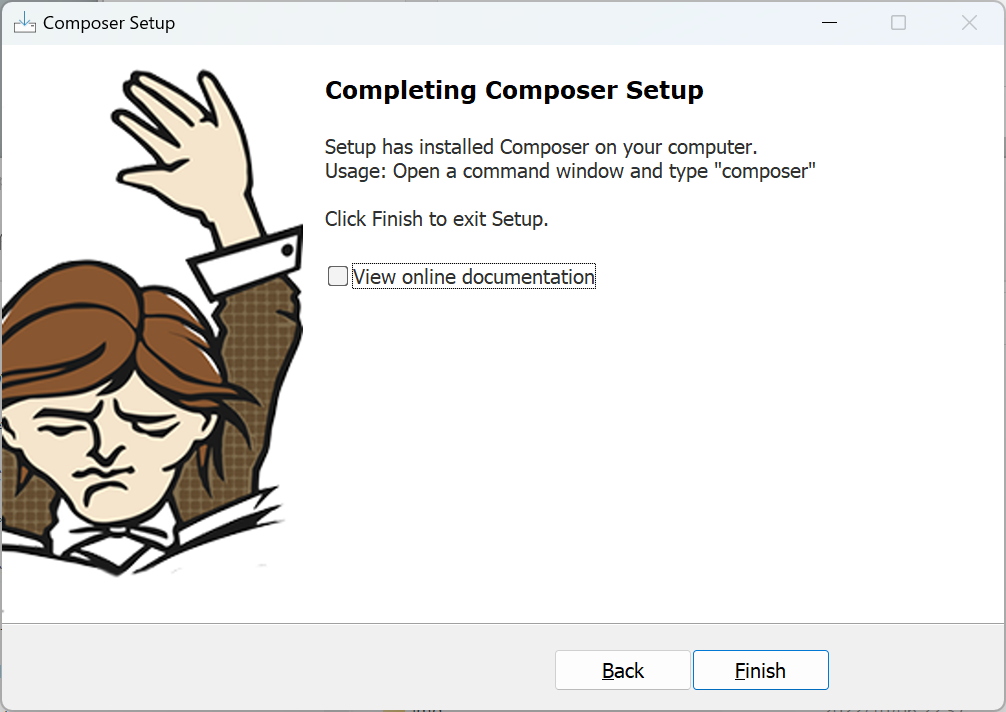The width and height of the screenshot is (1006, 712).
Task: Click the "Click Finish to exit Setup" text
Action: coord(436,219)
